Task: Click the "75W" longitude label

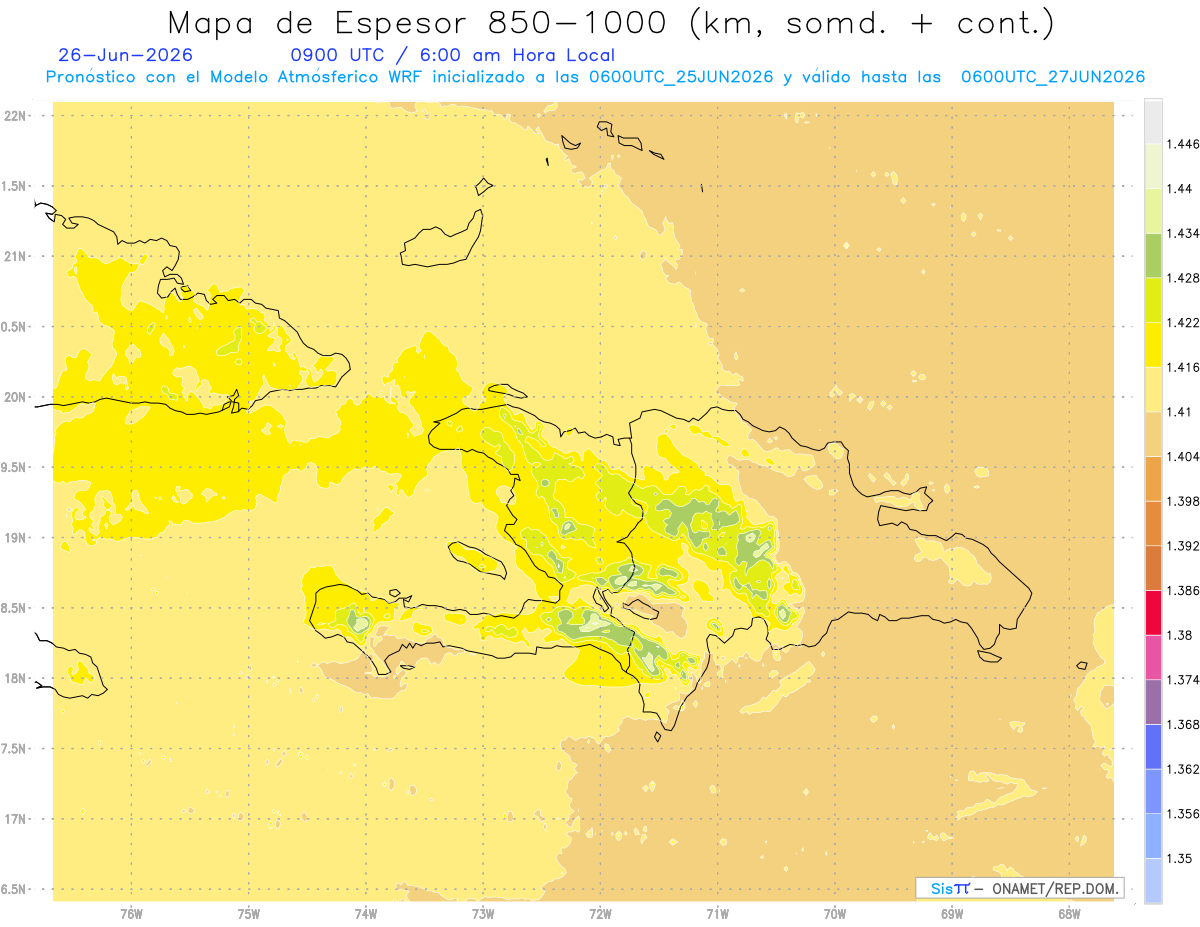Action: point(249,914)
